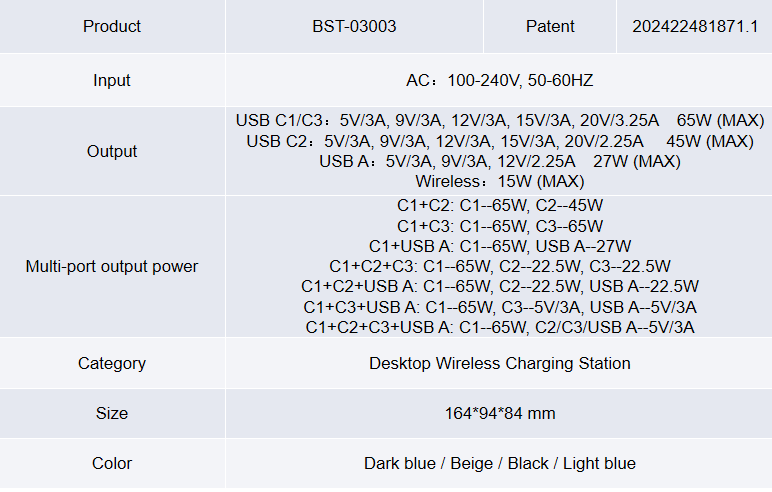Select the C1+C2+C3+USB A power line
Image resolution: width=772 pixels, height=492 pixels.
coord(499,327)
